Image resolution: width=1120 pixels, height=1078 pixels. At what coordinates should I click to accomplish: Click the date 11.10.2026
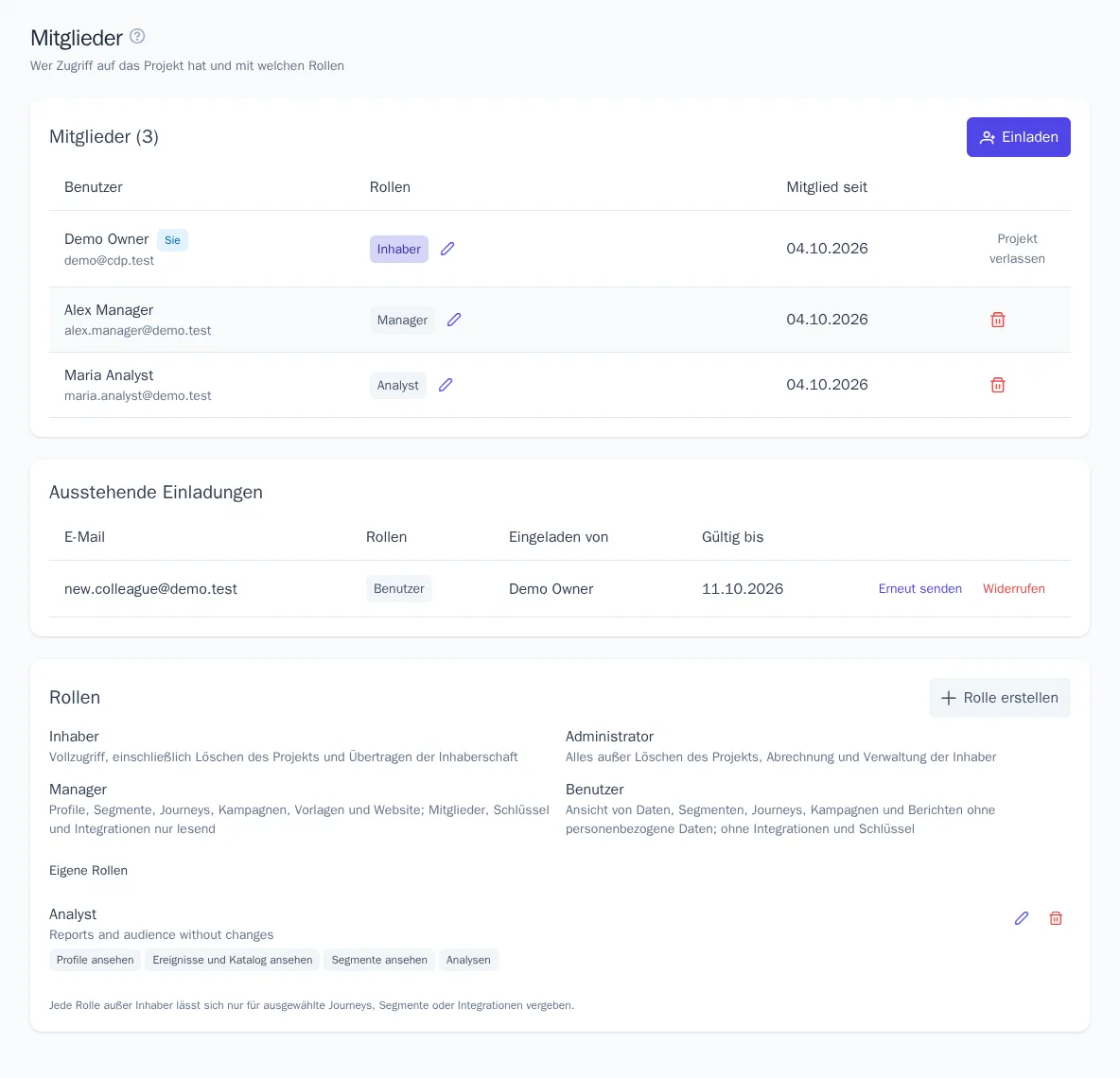[743, 589]
